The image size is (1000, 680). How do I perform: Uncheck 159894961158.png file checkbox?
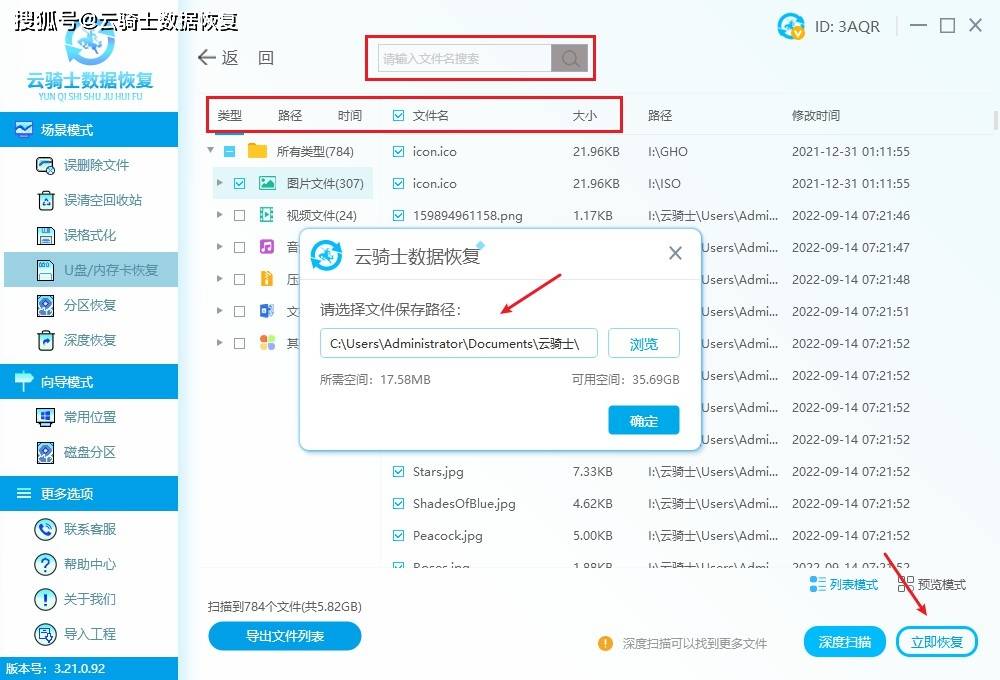click(399, 216)
